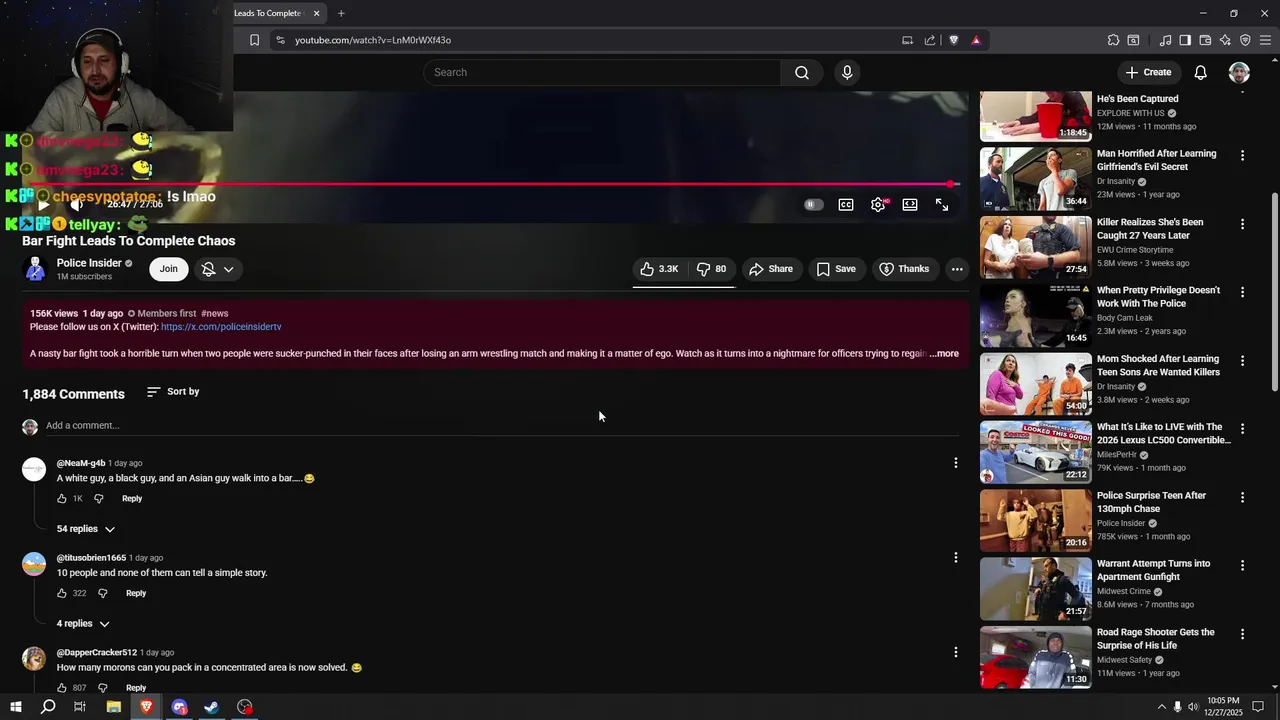The height and width of the screenshot is (720, 1280).
Task: Open the Share dialog for this video
Action: pos(771,269)
